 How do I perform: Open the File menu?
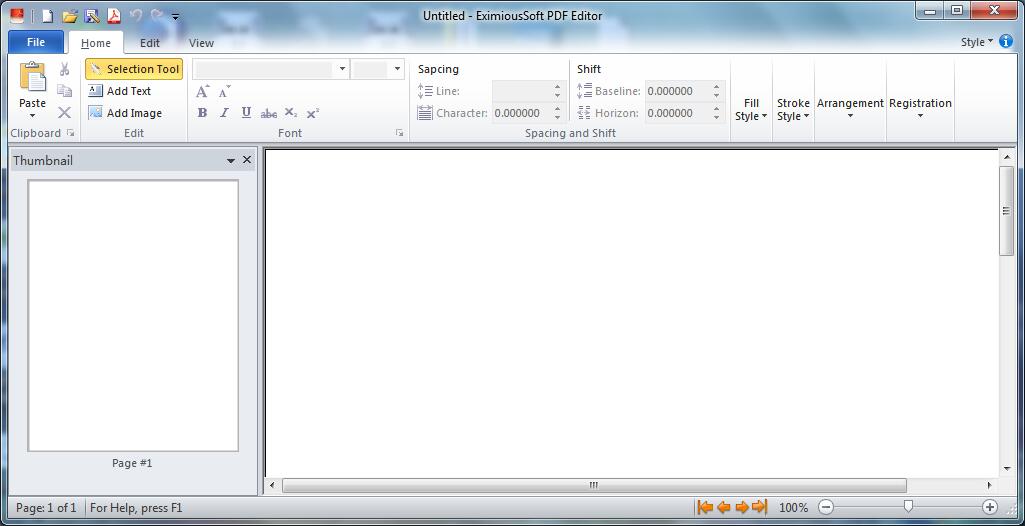36,42
